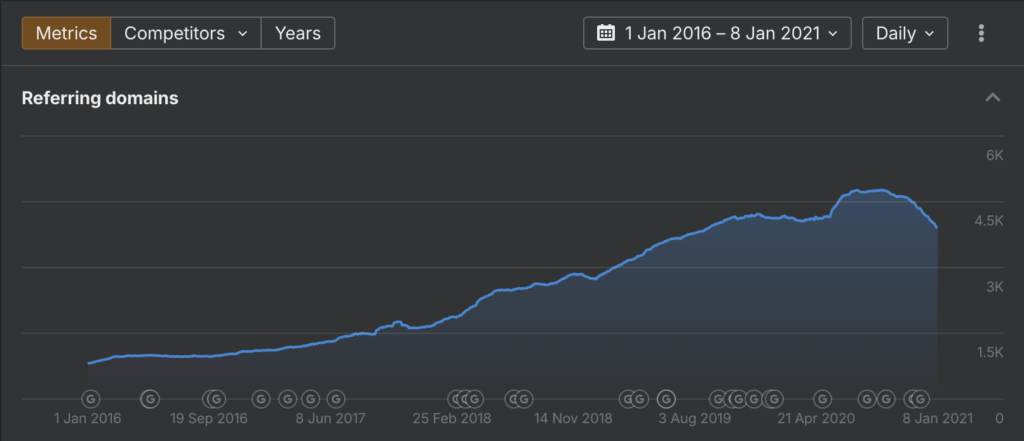
Task: Click the calendar icon in date range button
Action: [606, 33]
